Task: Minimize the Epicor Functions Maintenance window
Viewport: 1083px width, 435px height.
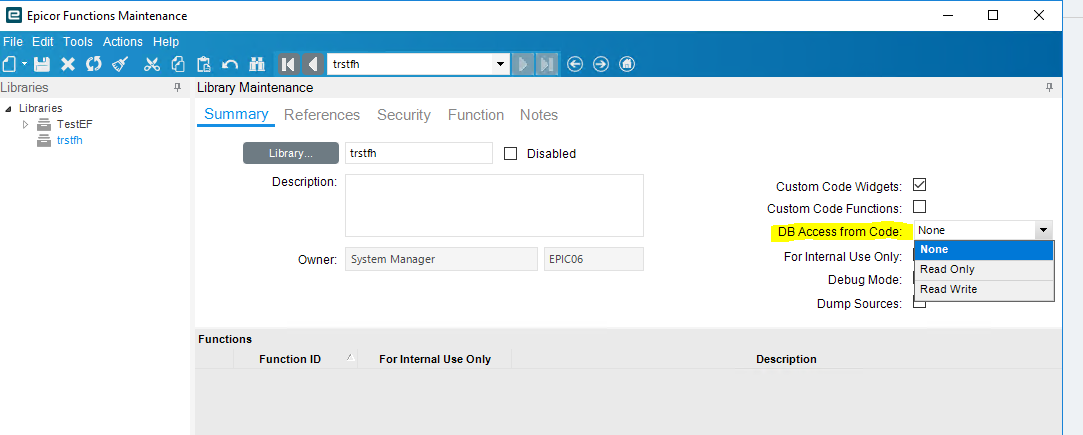Action: (x=947, y=14)
